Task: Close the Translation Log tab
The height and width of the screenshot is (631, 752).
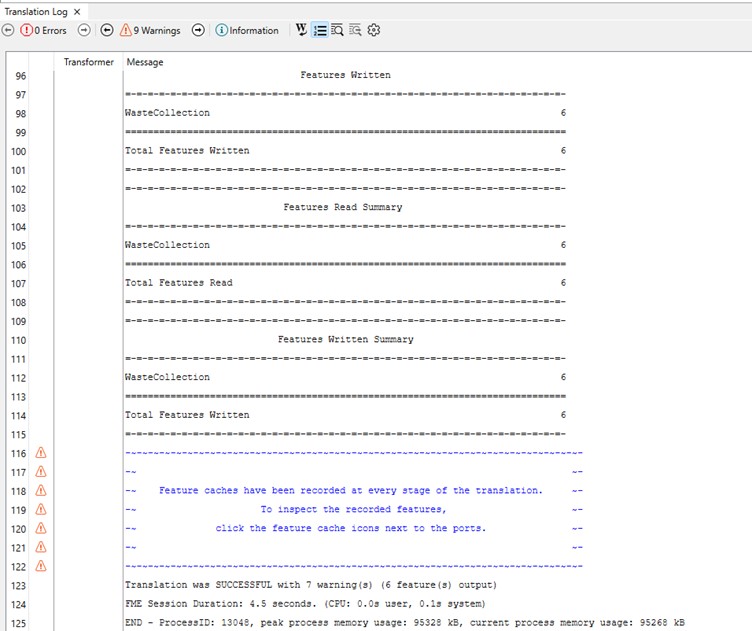Action: coord(77,10)
